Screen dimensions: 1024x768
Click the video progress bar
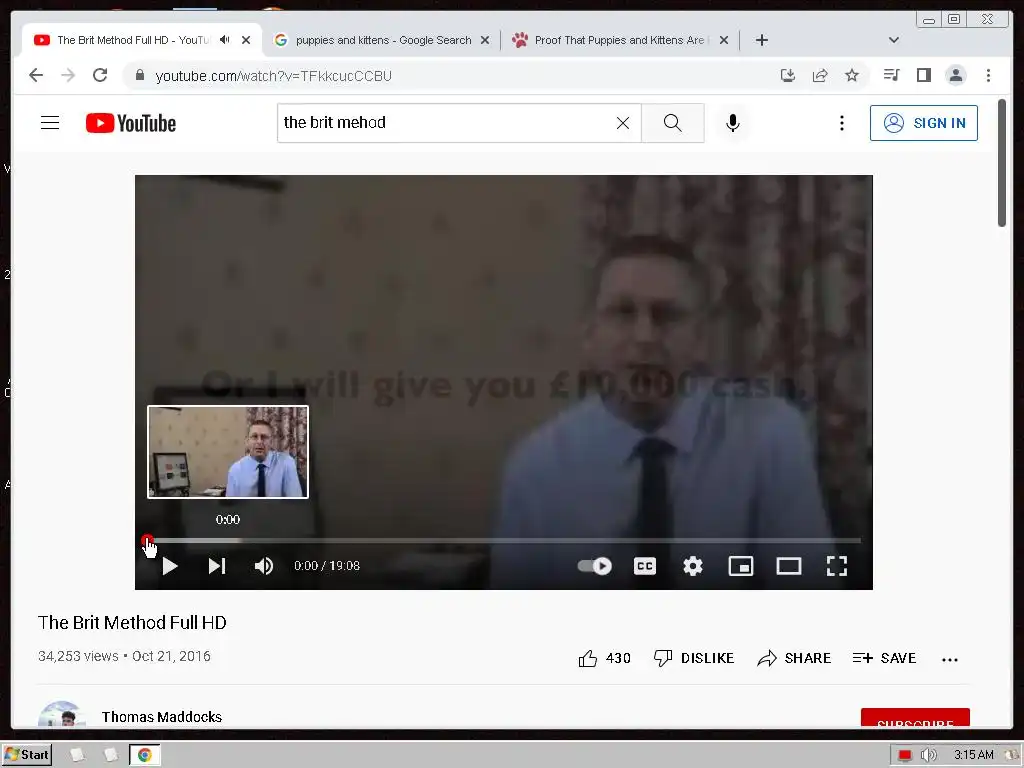pos(504,541)
